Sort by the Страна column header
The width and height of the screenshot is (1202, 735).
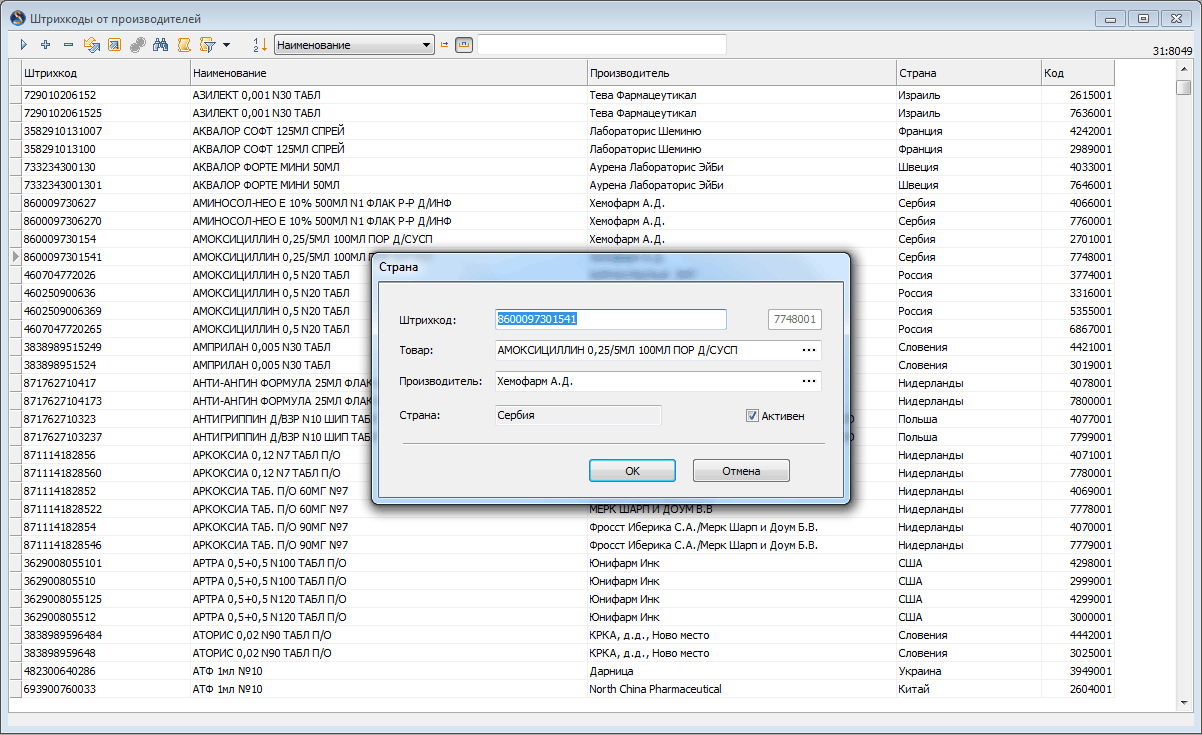click(968, 73)
